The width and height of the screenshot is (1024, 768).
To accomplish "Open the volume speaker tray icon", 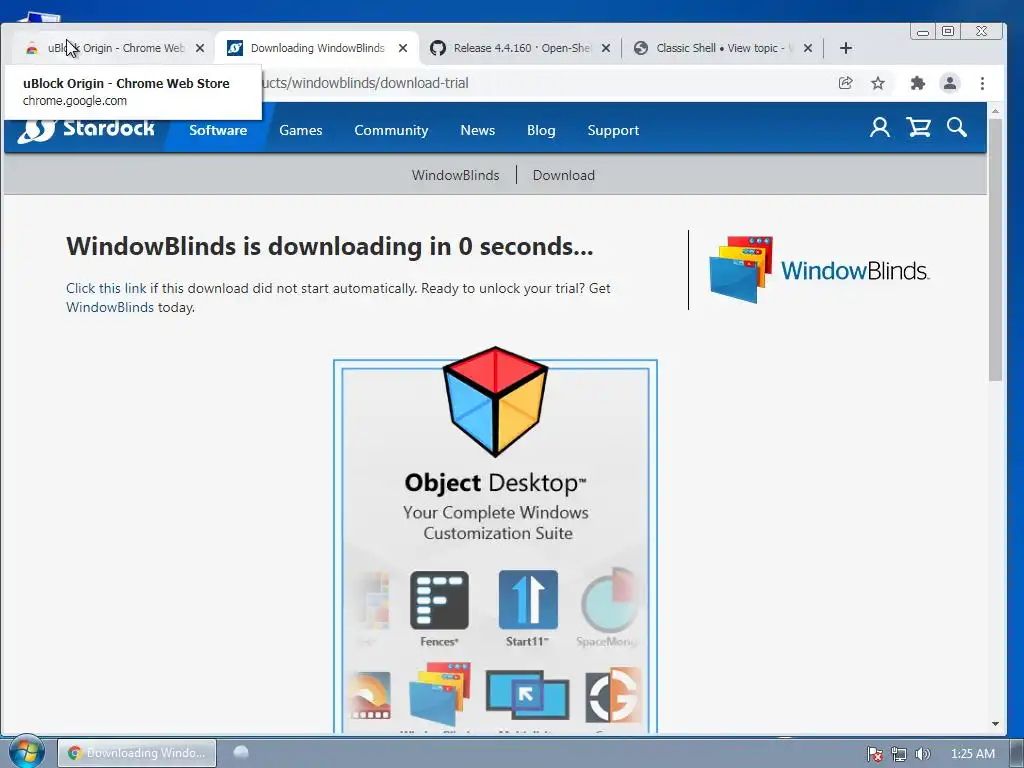I will [922, 754].
